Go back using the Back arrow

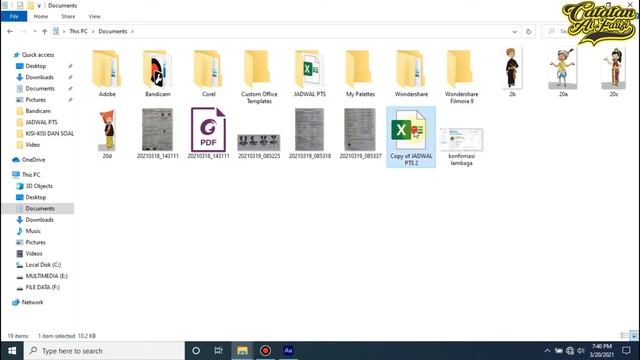[10, 31]
